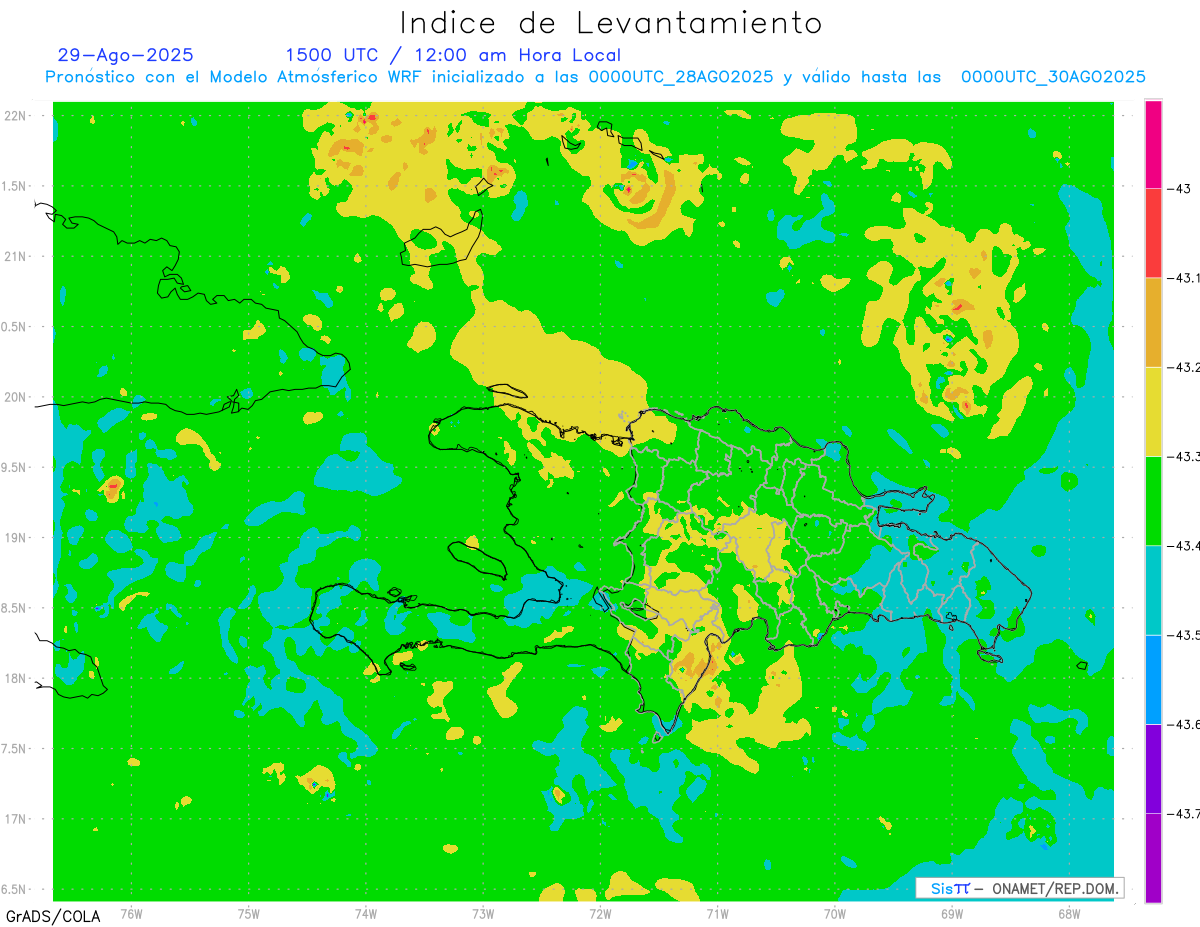Viewport: 1200px width, 927px height.
Task: Click the title "Indice de Levantamiento"
Action: [x=611, y=22]
